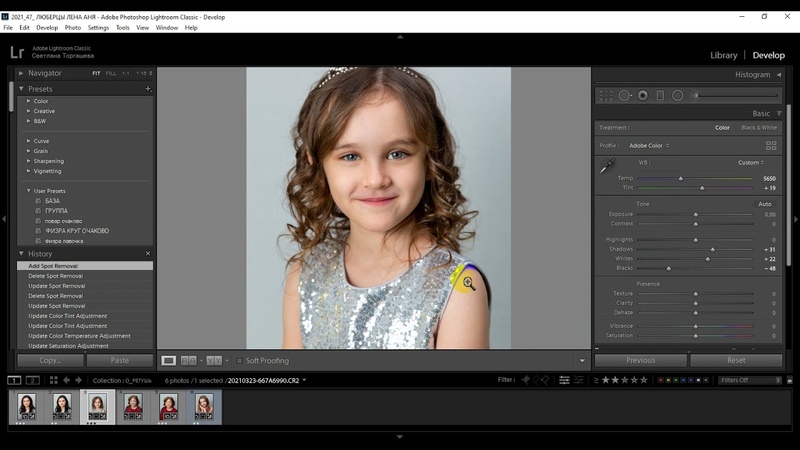Open the Adobe Color profile dropdown

(x=649, y=146)
